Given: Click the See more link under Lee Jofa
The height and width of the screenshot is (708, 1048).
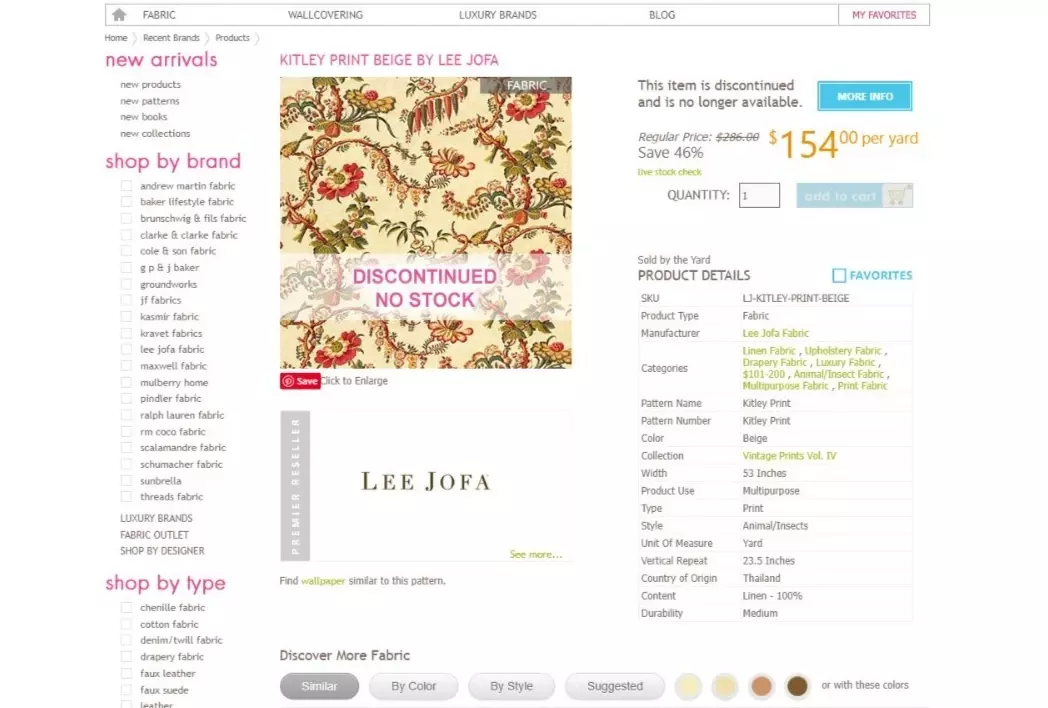Looking at the screenshot, I should 535,554.
